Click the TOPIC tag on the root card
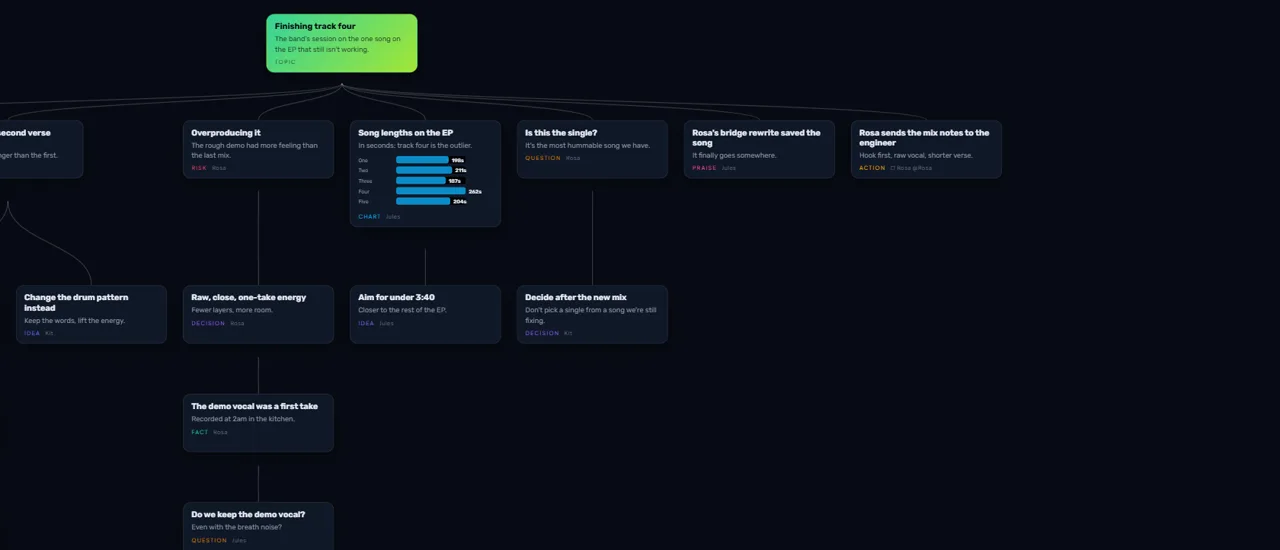The width and height of the screenshot is (1280, 550). tap(285, 62)
